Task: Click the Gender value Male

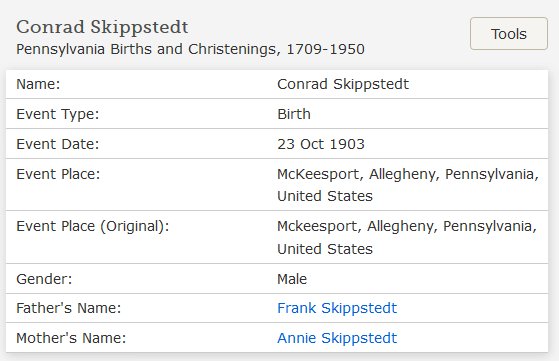Action: pyautogui.click(x=292, y=279)
